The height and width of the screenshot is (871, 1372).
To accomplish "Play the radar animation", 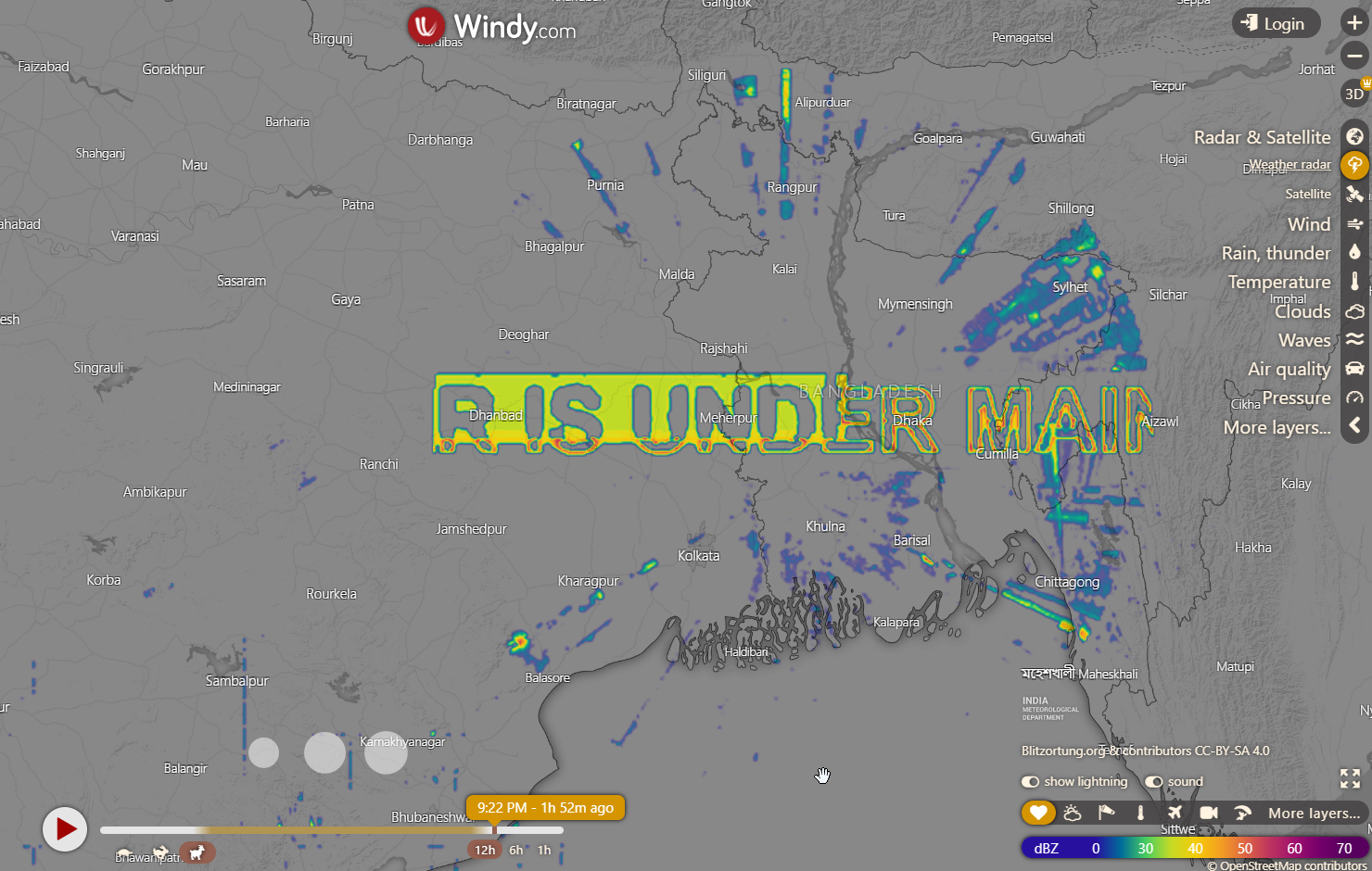I will coord(65,828).
